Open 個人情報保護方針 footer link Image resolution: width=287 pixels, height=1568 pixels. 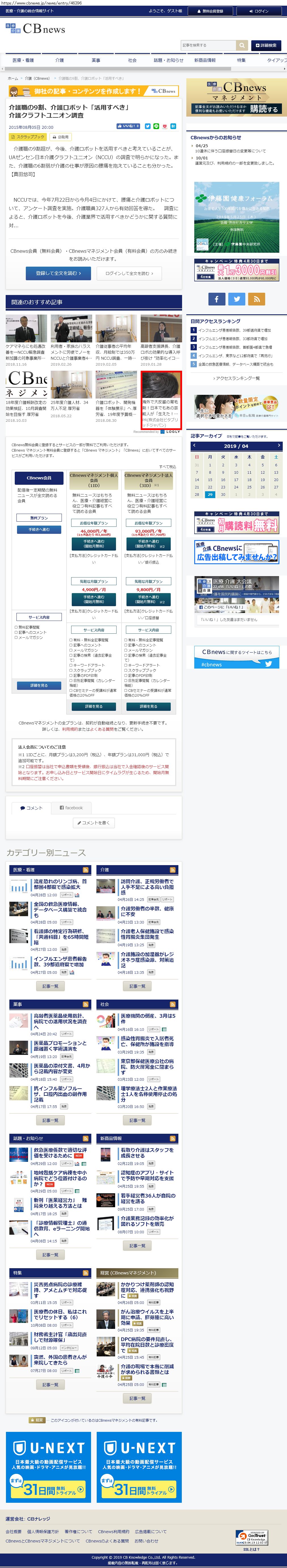[x=43, y=1532]
